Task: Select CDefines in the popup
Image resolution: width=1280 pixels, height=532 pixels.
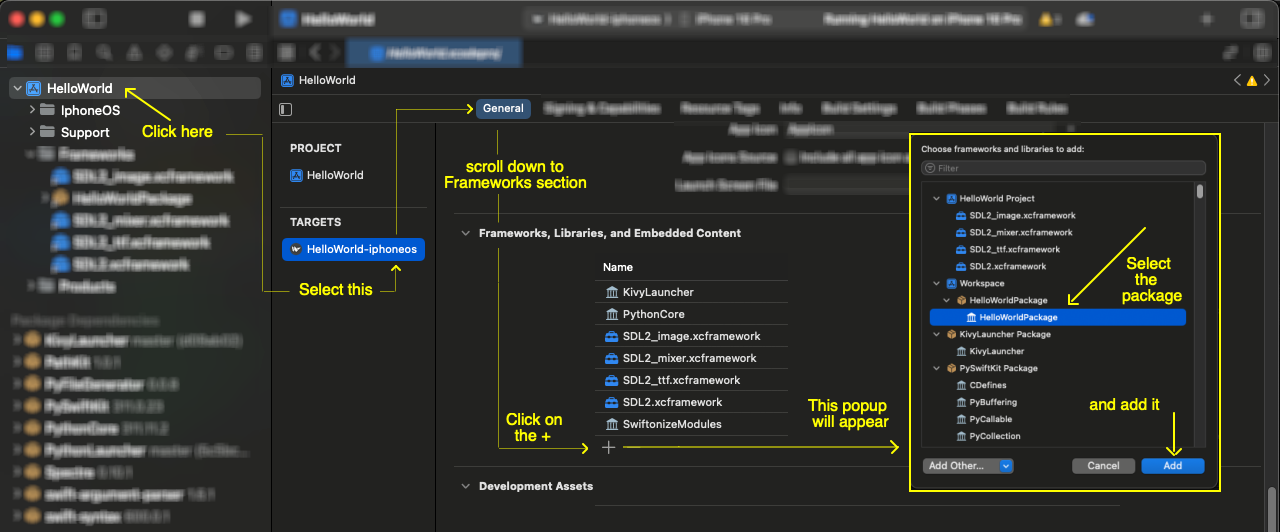Action: click(x=979, y=385)
